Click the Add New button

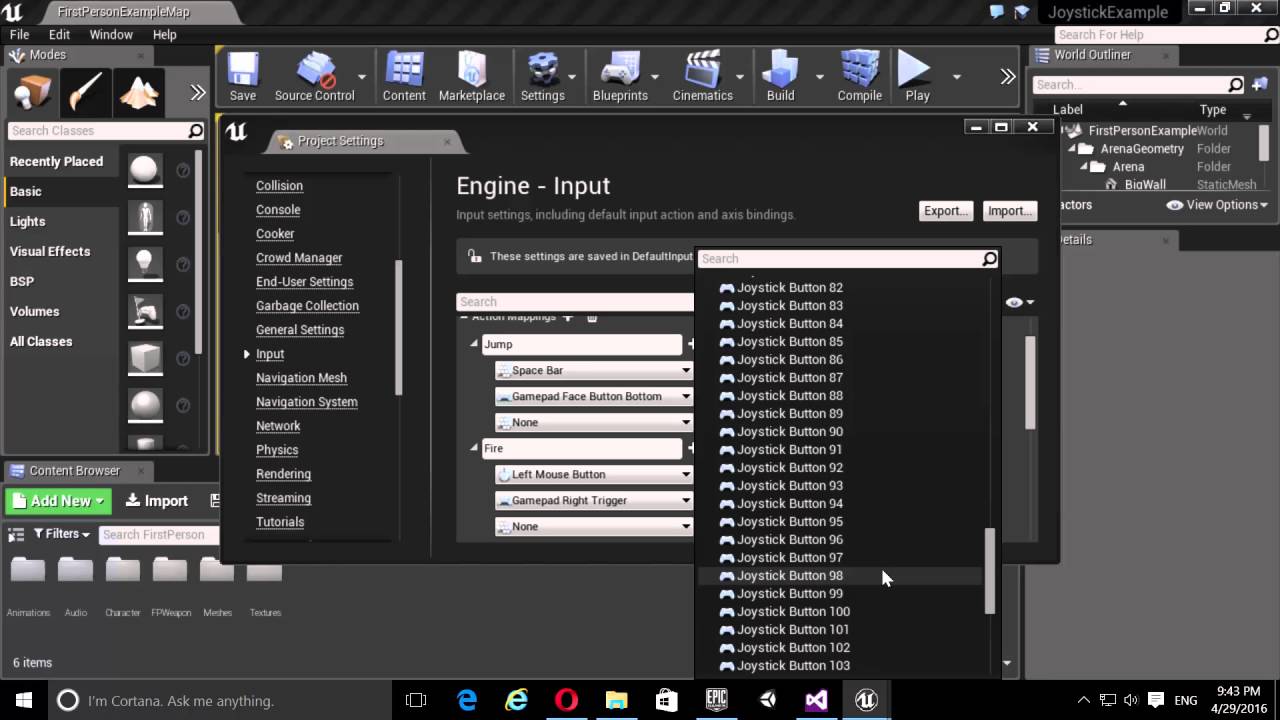(59, 501)
